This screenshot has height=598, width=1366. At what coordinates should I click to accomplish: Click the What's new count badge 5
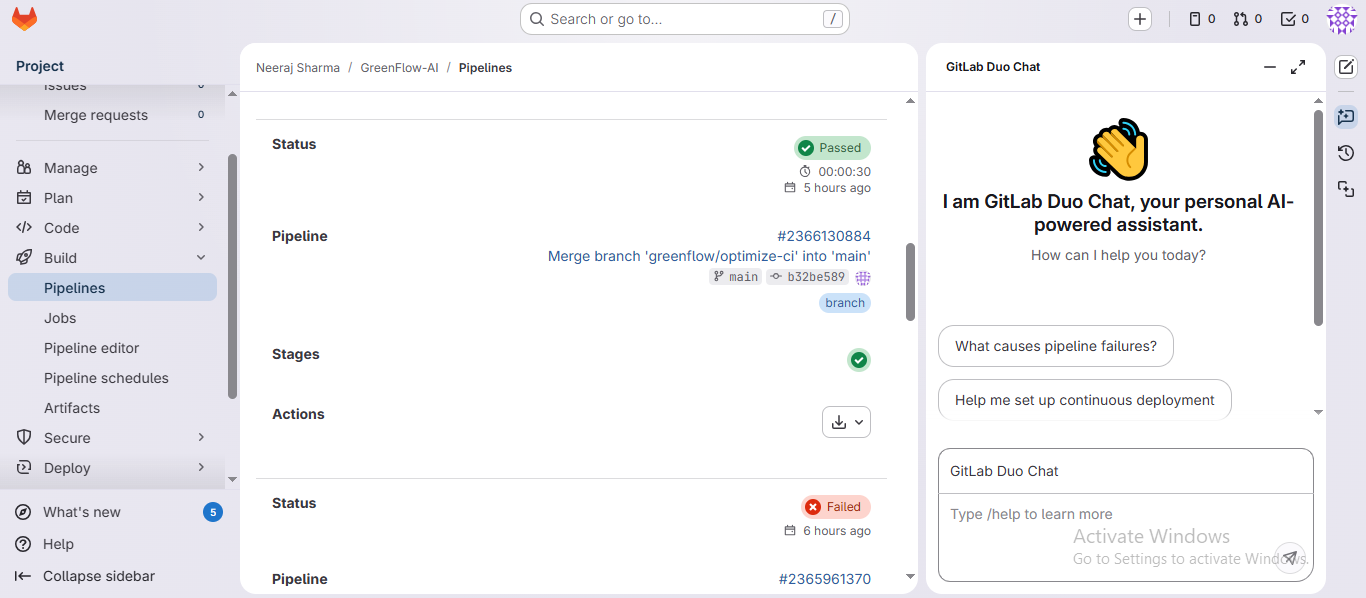[212, 512]
